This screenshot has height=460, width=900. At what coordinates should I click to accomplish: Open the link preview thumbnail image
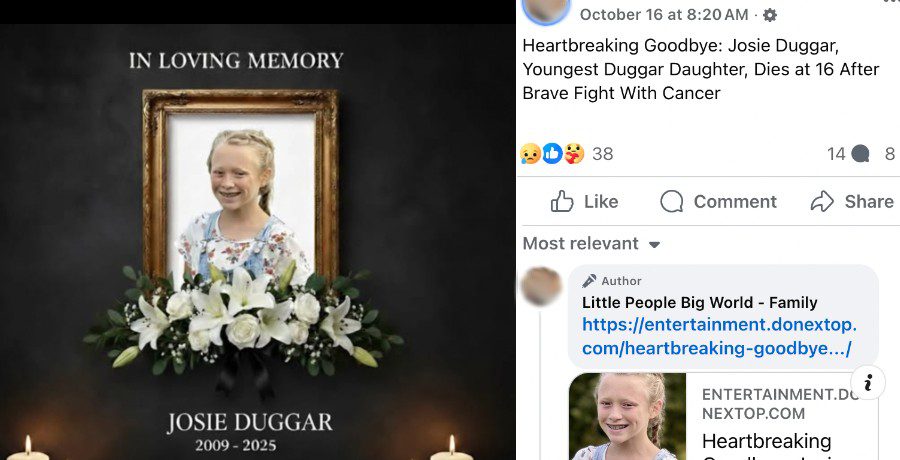click(627, 416)
